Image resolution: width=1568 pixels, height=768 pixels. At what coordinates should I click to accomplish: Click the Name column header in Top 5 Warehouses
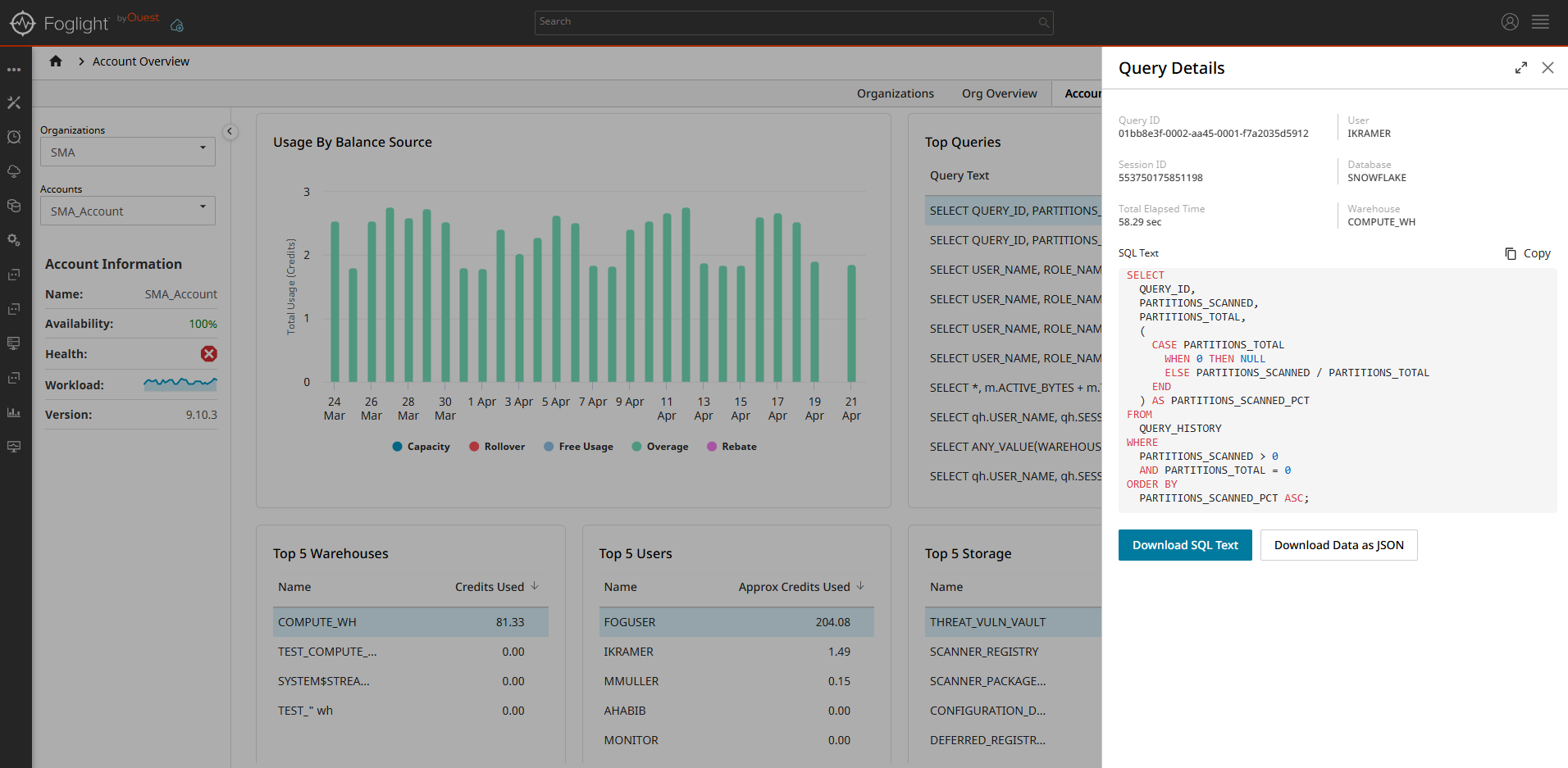point(294,587)
